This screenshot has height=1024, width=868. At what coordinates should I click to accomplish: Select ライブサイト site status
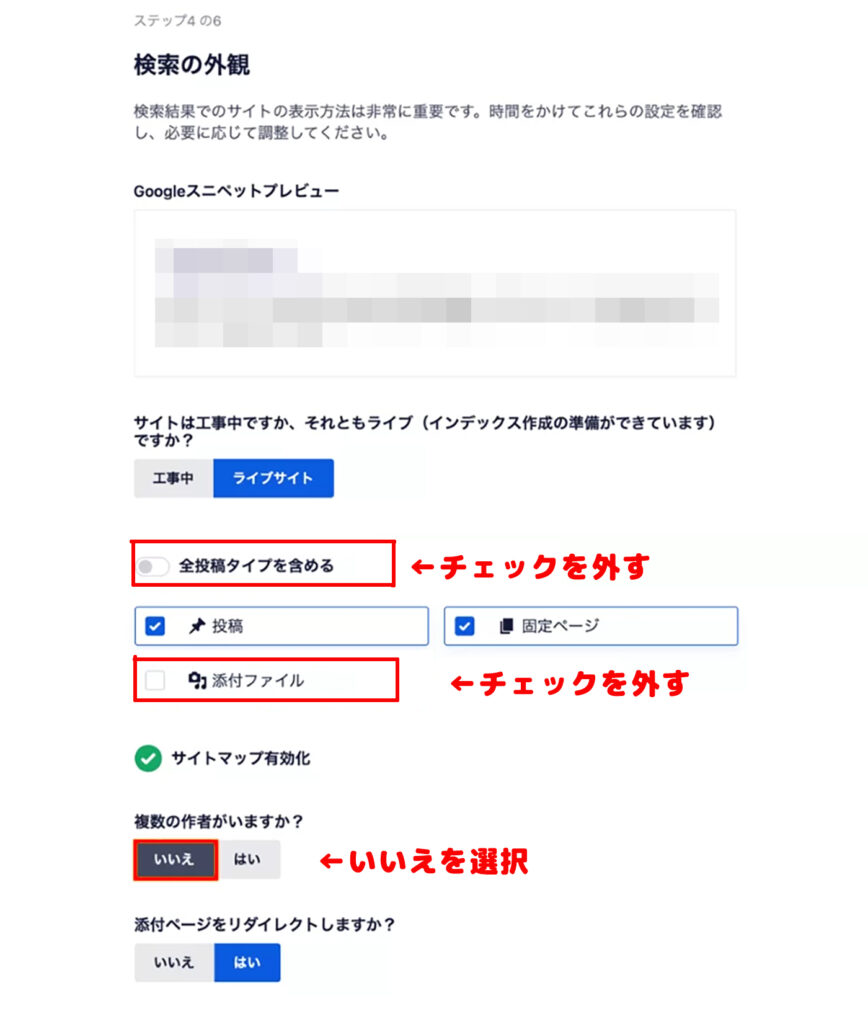point(273,478)
